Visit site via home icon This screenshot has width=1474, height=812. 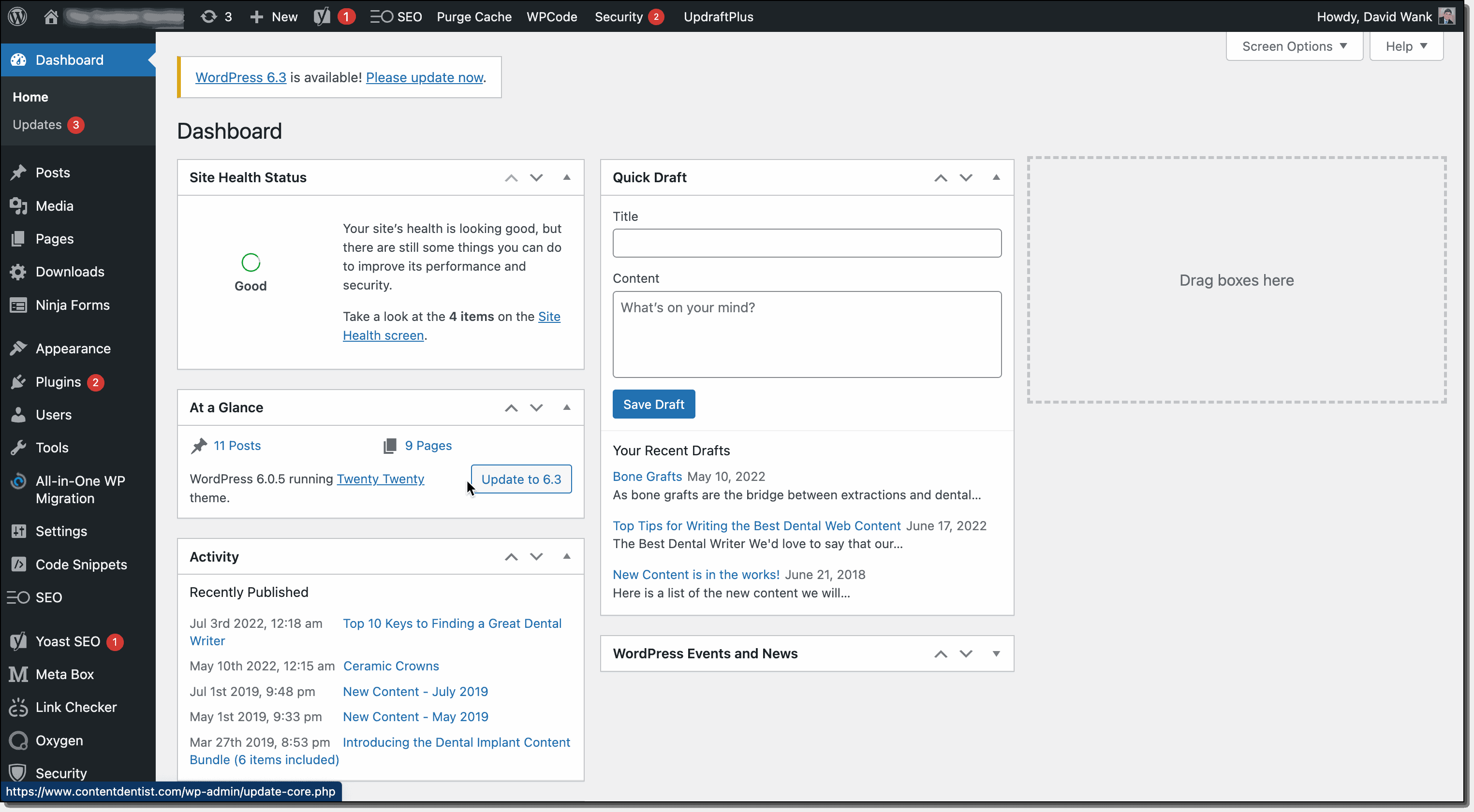51,16
